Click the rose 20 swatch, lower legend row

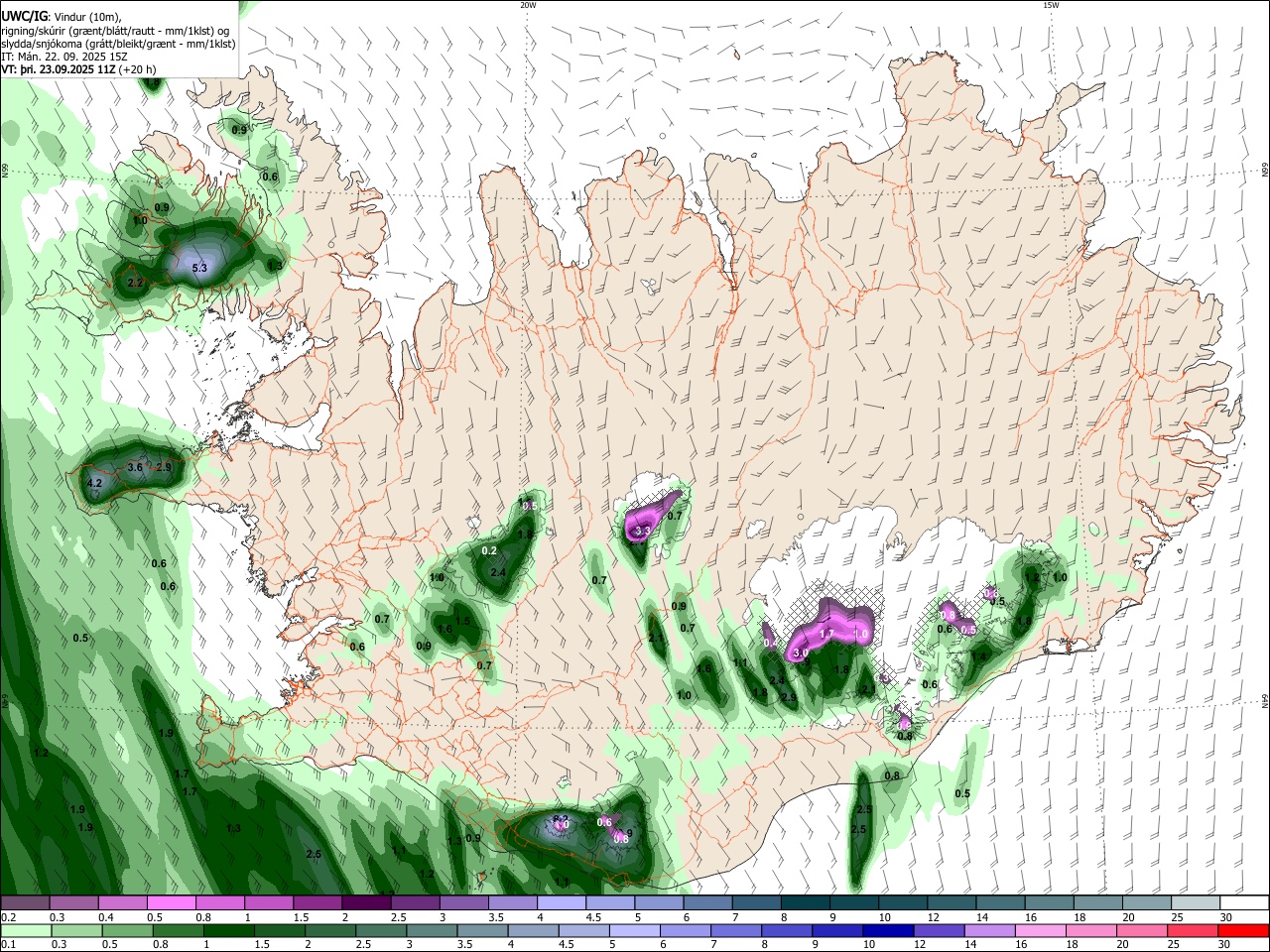coord(1141,930)
